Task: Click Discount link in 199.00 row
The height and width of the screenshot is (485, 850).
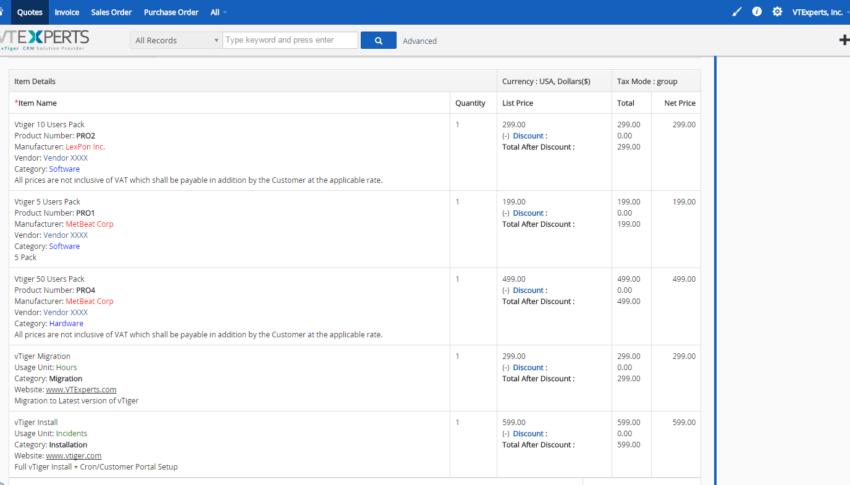Action: coord(528,213)
